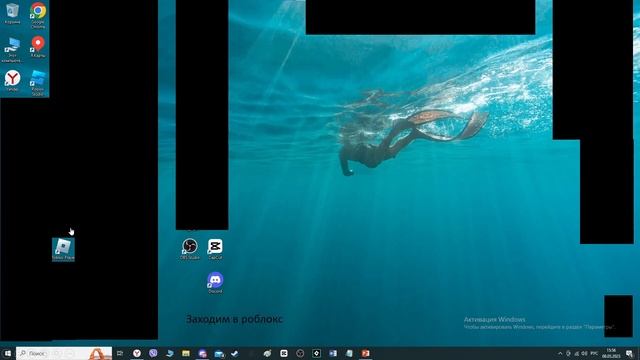The width and height of the screenshot is (640, 360).
Task: Select the Roblox Player desktop icon
Action: [x=63, y=249]
